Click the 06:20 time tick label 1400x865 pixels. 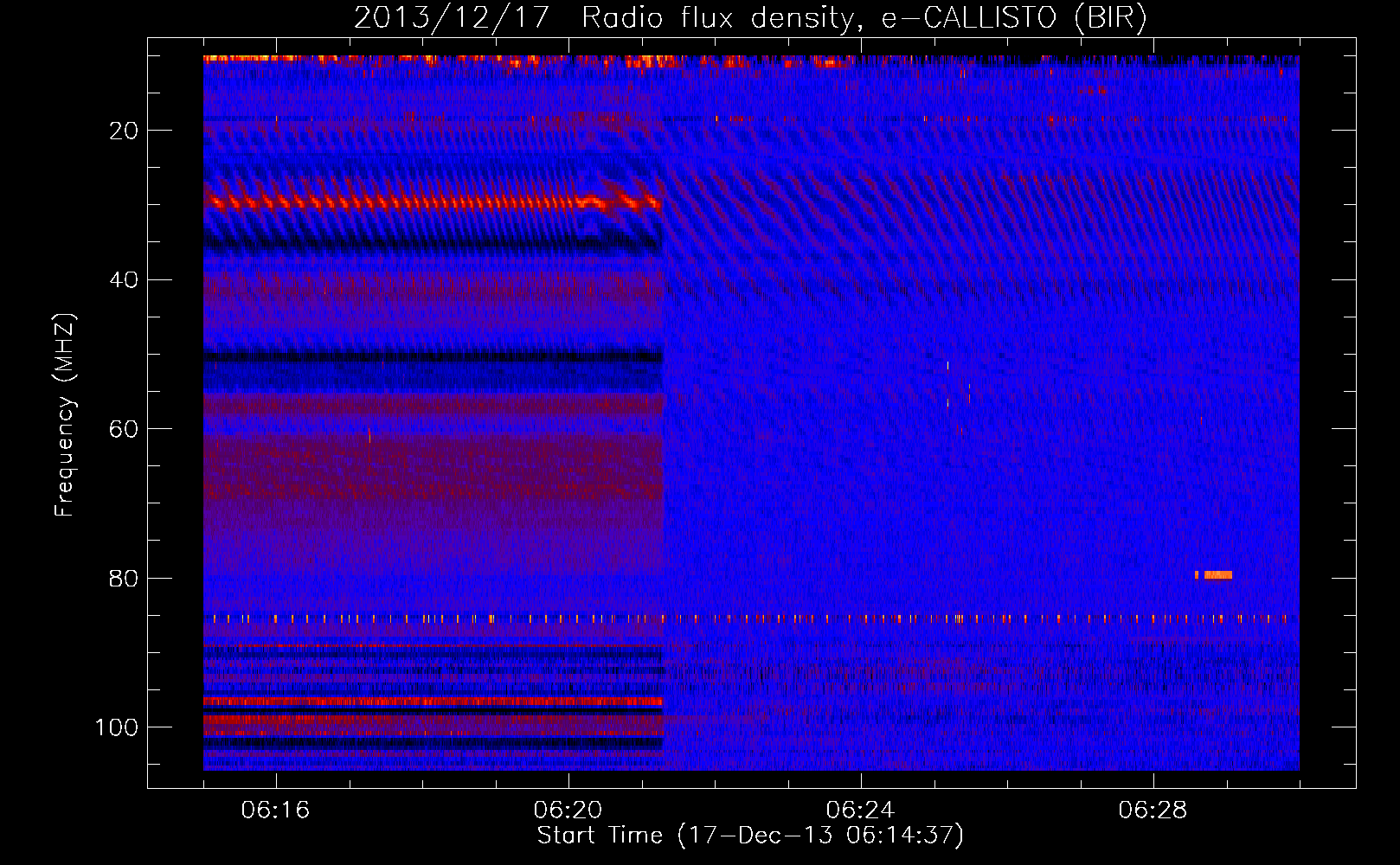pyautogui.click(x=568, y=811)
